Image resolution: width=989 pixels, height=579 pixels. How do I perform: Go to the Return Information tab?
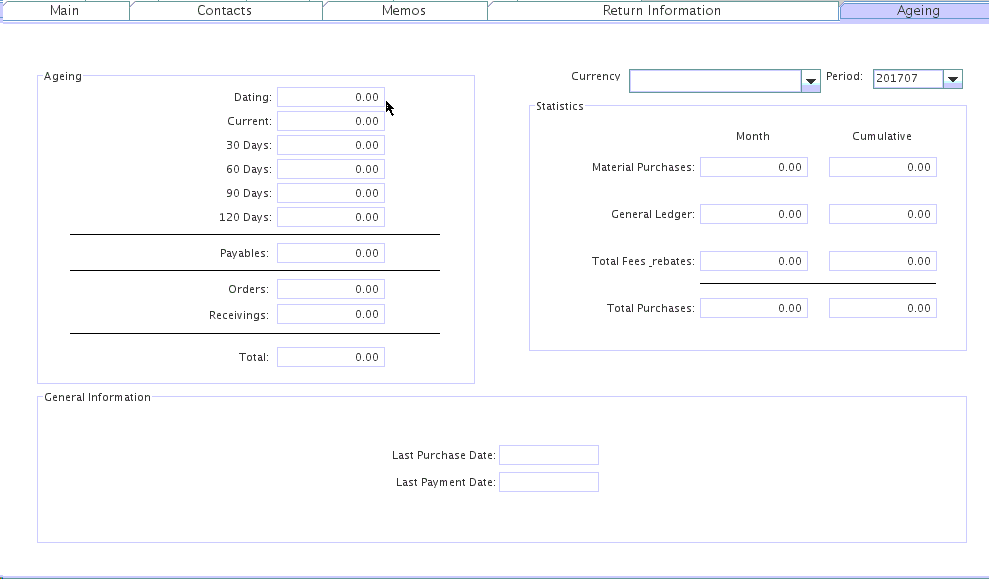click(661, 11)
